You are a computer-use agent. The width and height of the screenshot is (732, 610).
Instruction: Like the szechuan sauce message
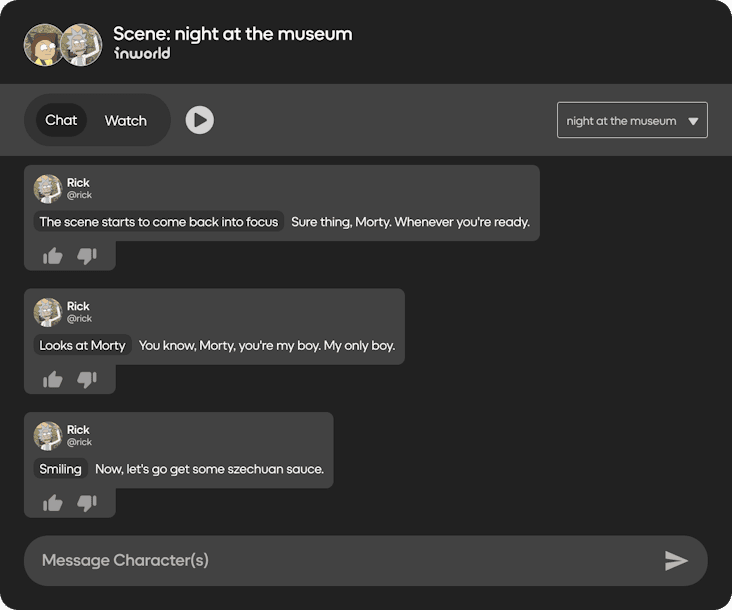pos(53,503)
